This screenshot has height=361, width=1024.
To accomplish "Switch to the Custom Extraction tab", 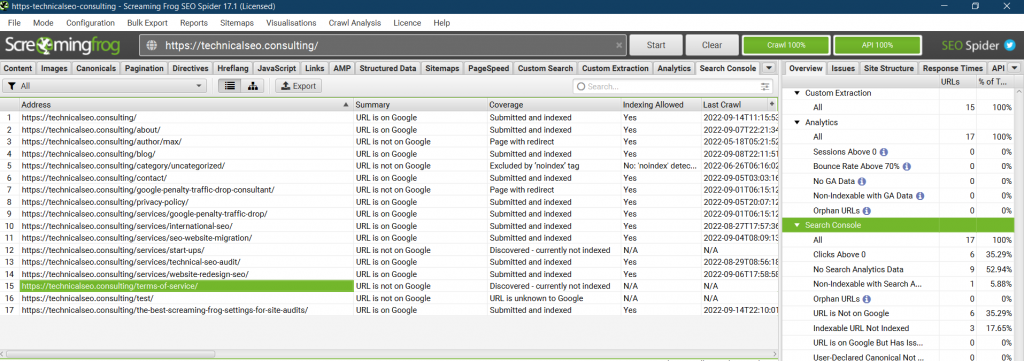I will (615, 68).
